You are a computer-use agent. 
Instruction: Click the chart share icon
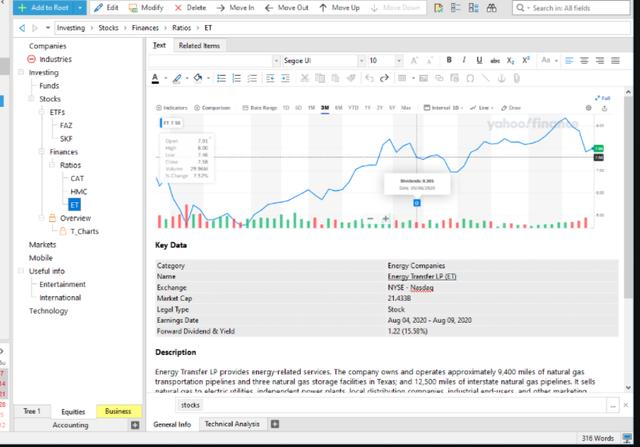[604, 108]
